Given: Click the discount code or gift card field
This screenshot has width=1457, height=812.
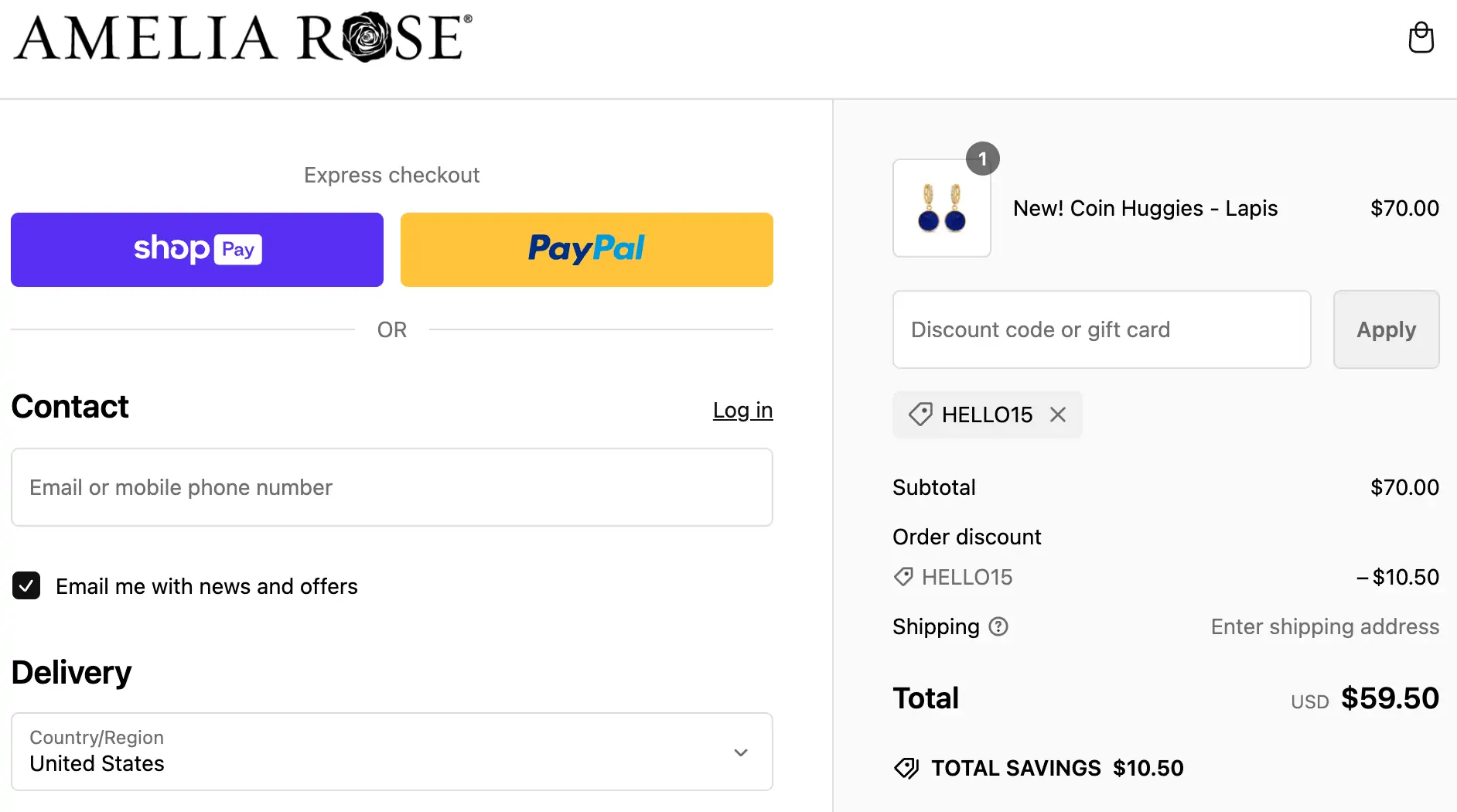Looking at the screenshot, I should pyautogui.click(x=1101, y=329).
